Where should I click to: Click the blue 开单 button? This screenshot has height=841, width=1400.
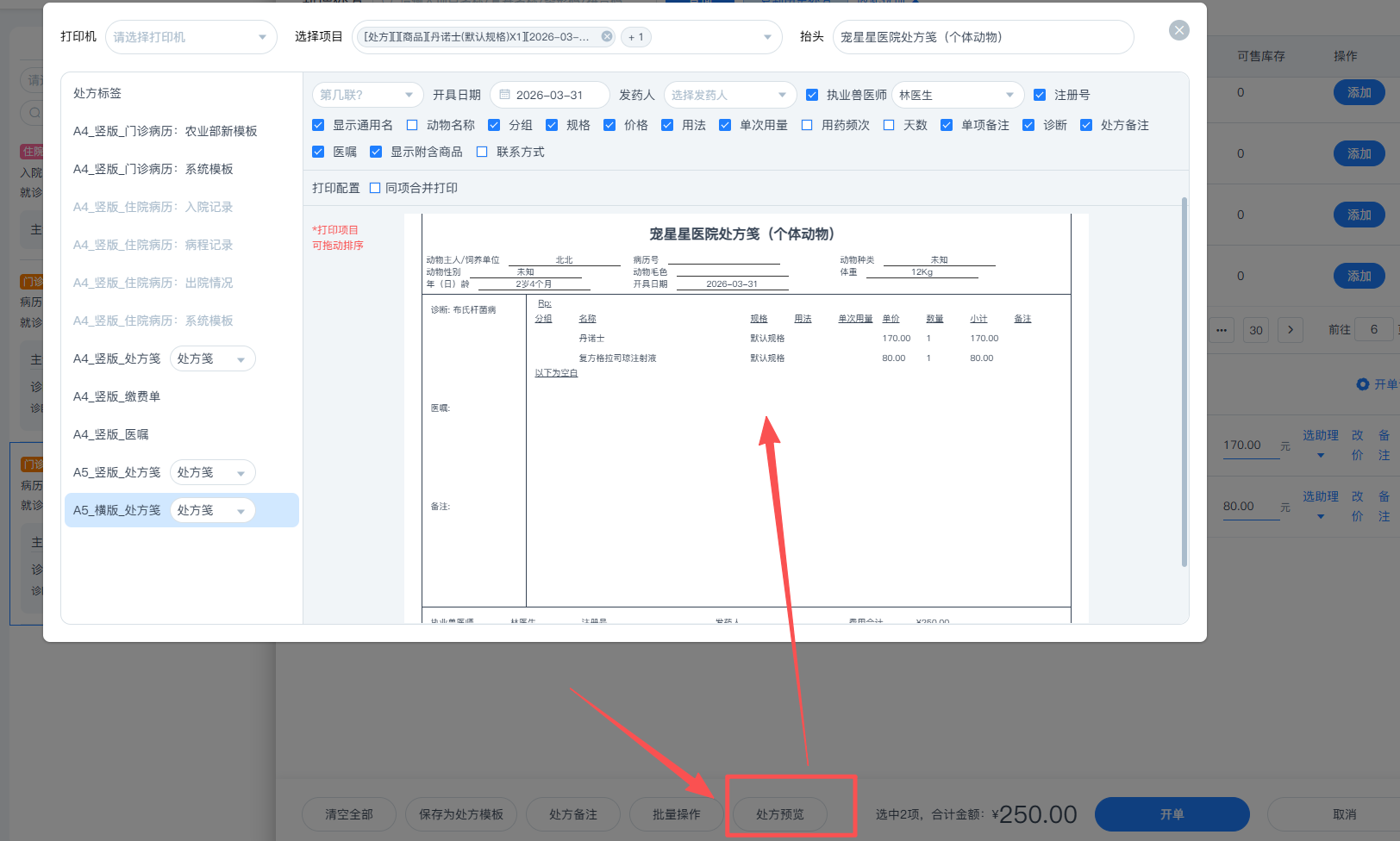[1172, 814]
